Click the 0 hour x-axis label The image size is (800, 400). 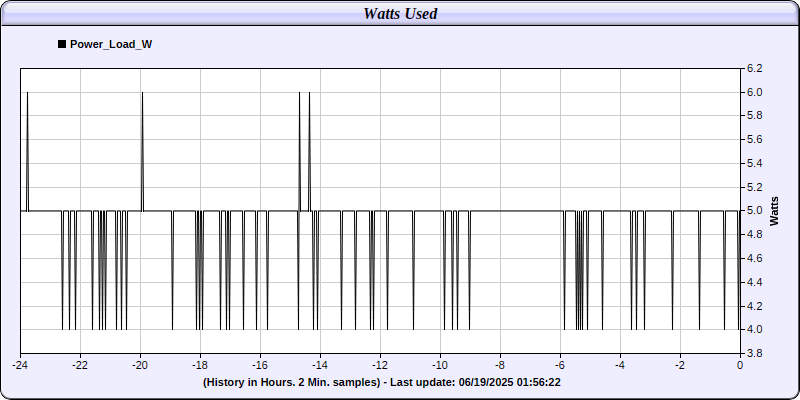740,365
